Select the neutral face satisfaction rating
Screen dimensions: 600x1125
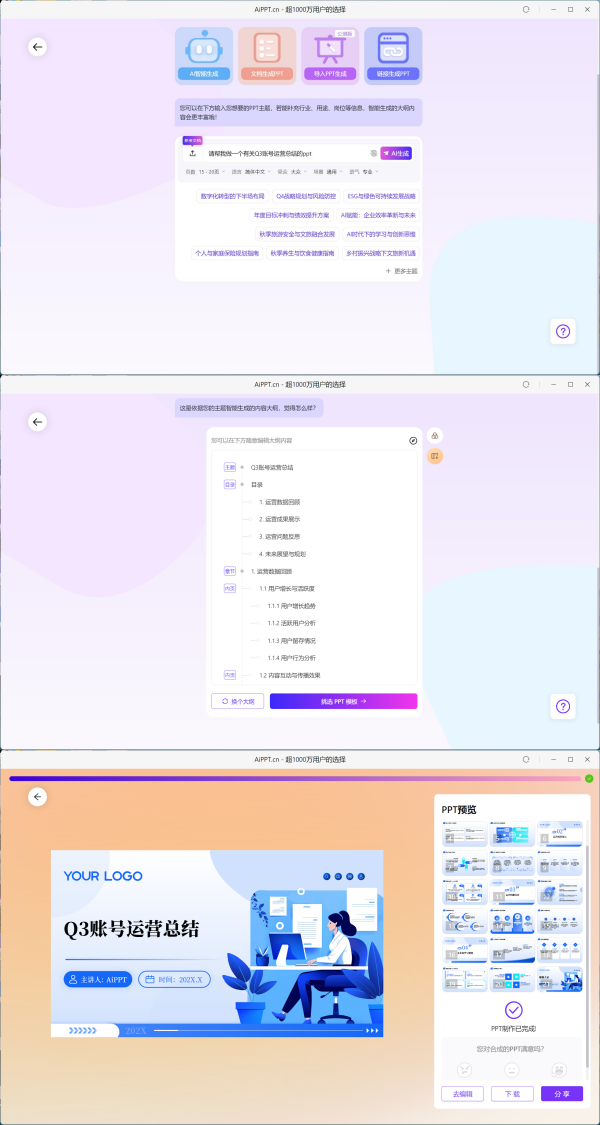[x=511, y=1070]
